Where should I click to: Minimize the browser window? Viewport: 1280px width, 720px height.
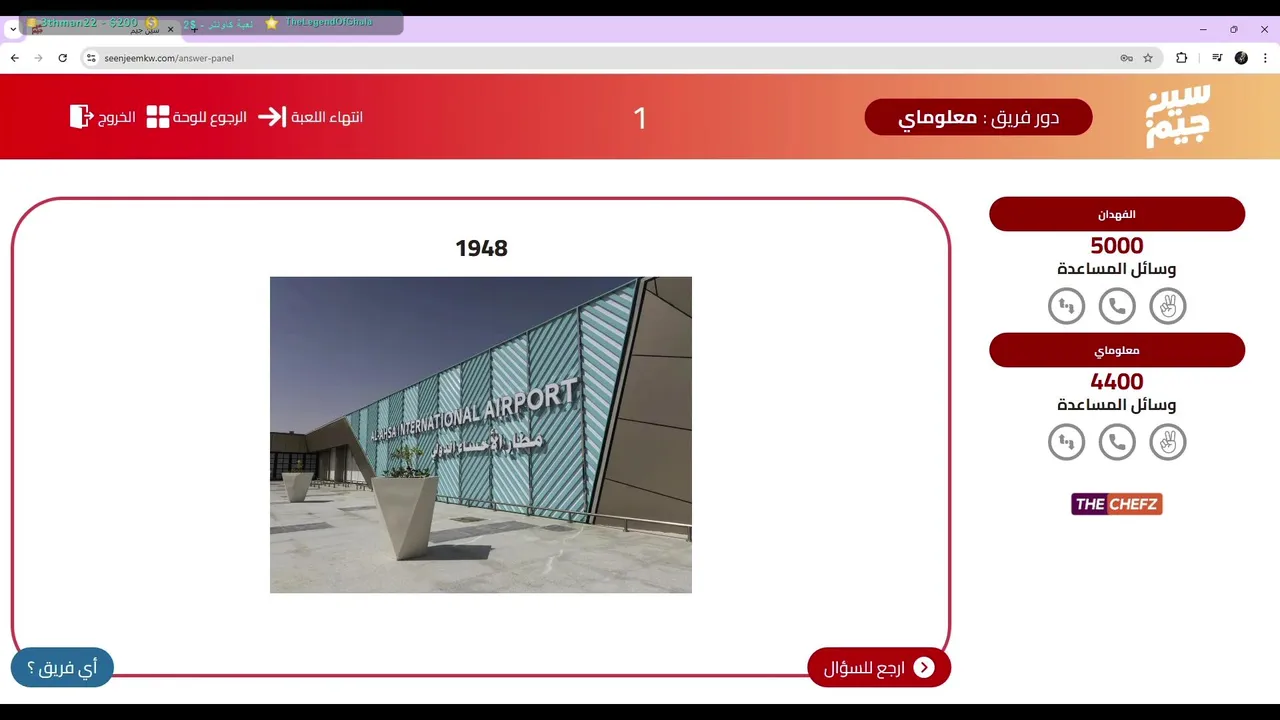point(1203,29)
